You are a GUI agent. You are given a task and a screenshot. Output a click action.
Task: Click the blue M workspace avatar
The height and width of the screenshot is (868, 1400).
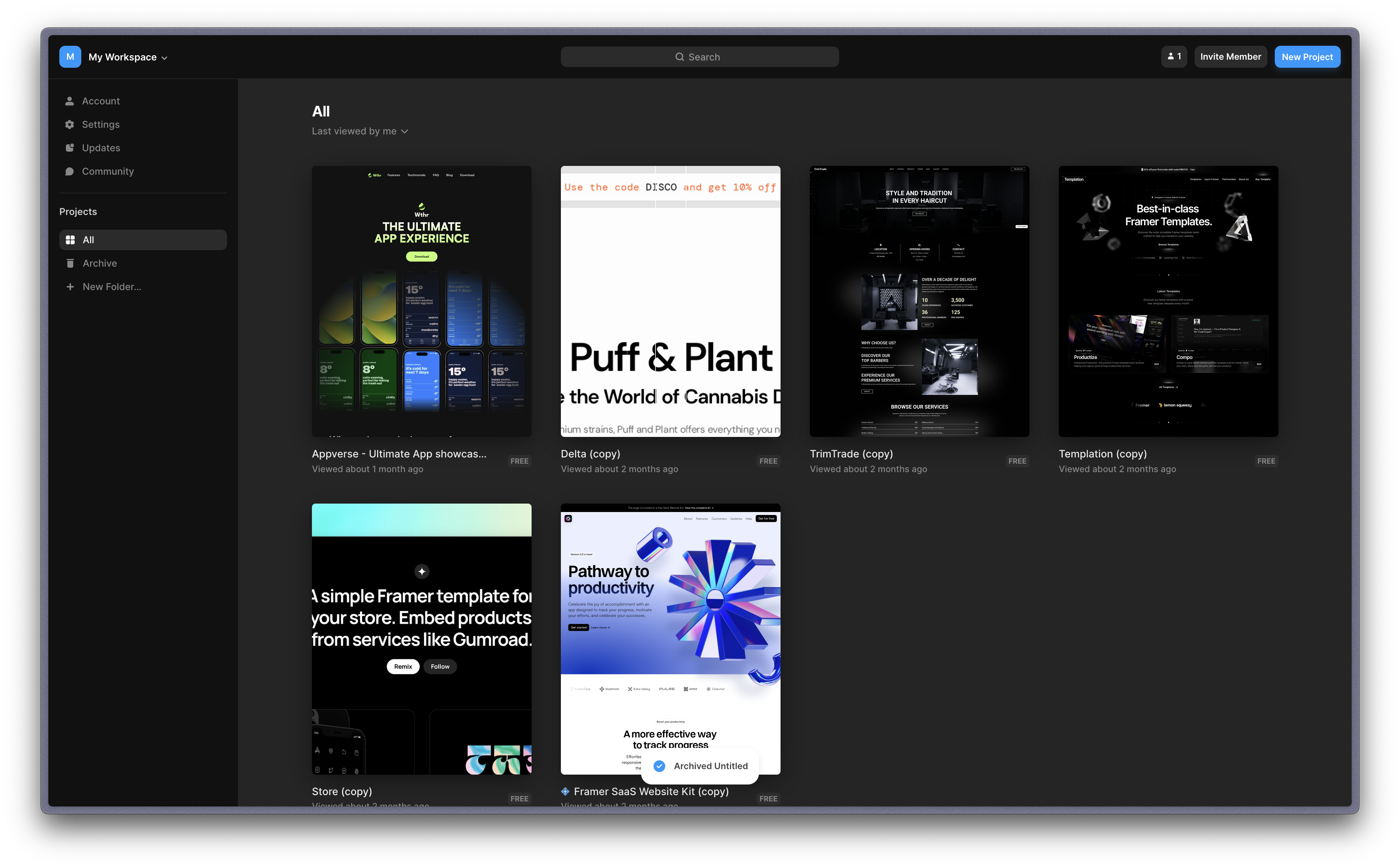coord(70,56)
